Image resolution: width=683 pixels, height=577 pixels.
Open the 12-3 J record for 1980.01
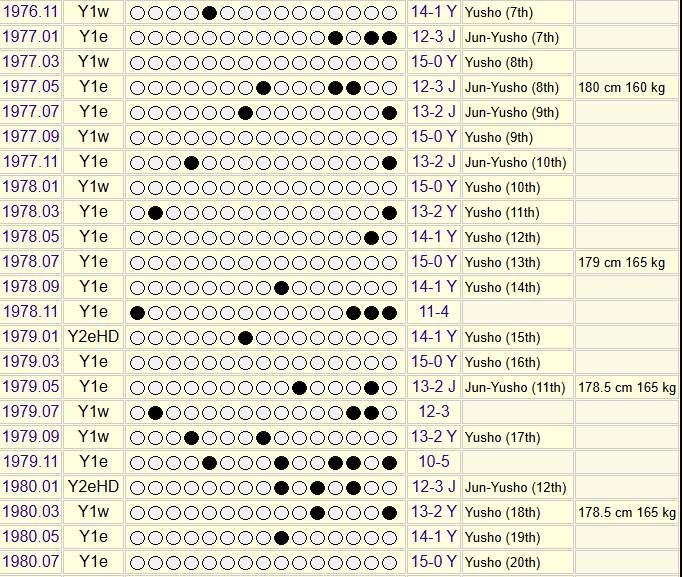434,486
